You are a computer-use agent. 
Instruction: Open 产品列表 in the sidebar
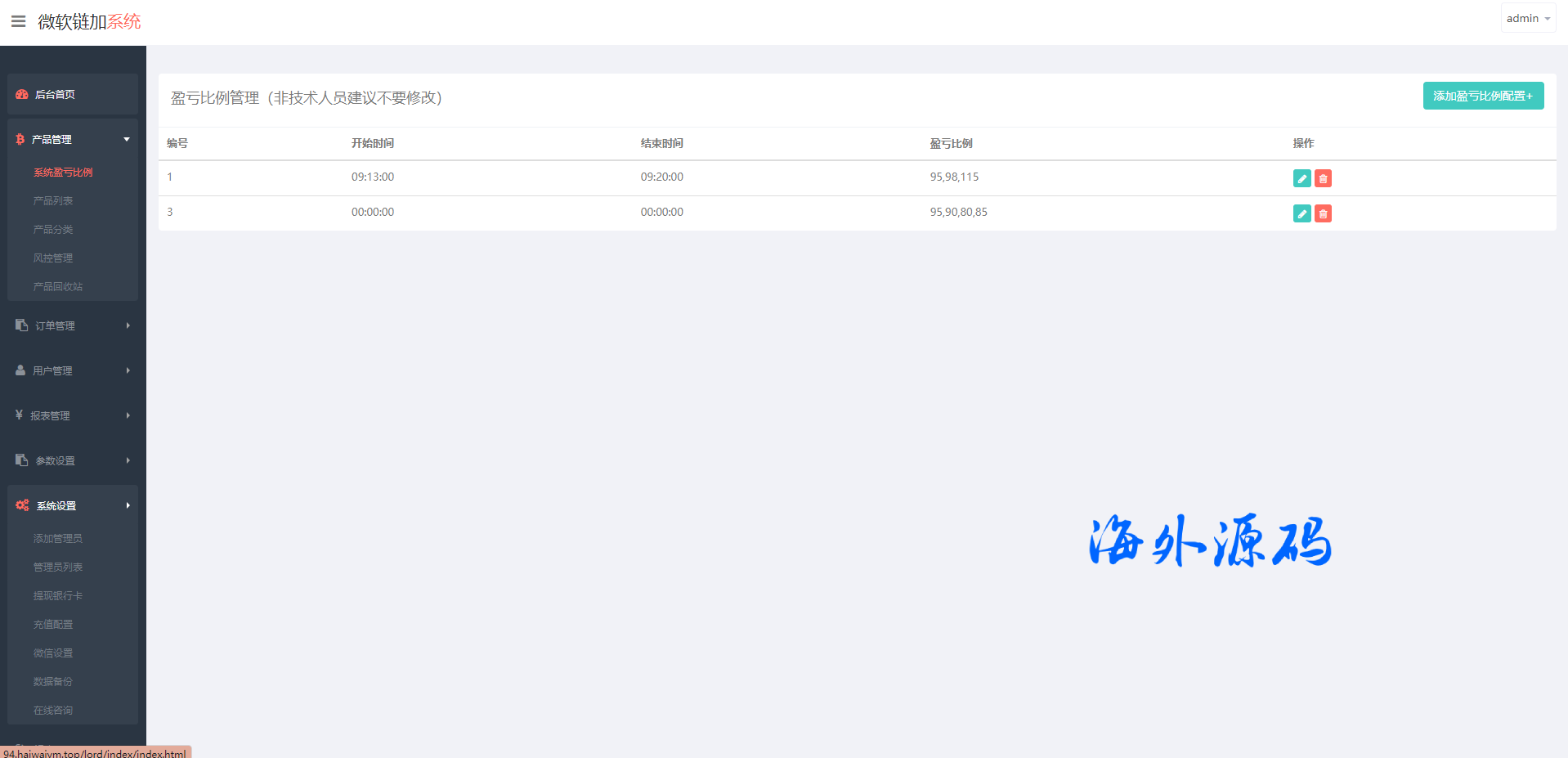(x=53, y=201)
